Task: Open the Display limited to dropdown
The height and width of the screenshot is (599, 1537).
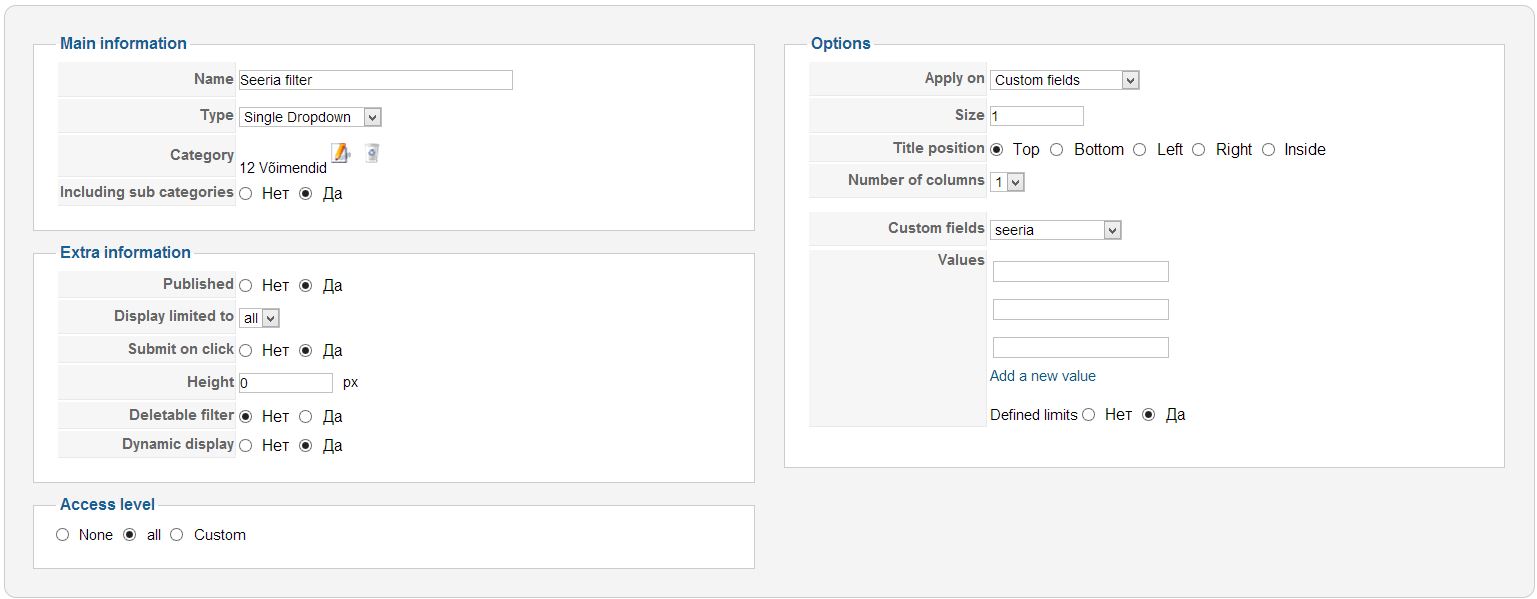Action: pos(259,318)
